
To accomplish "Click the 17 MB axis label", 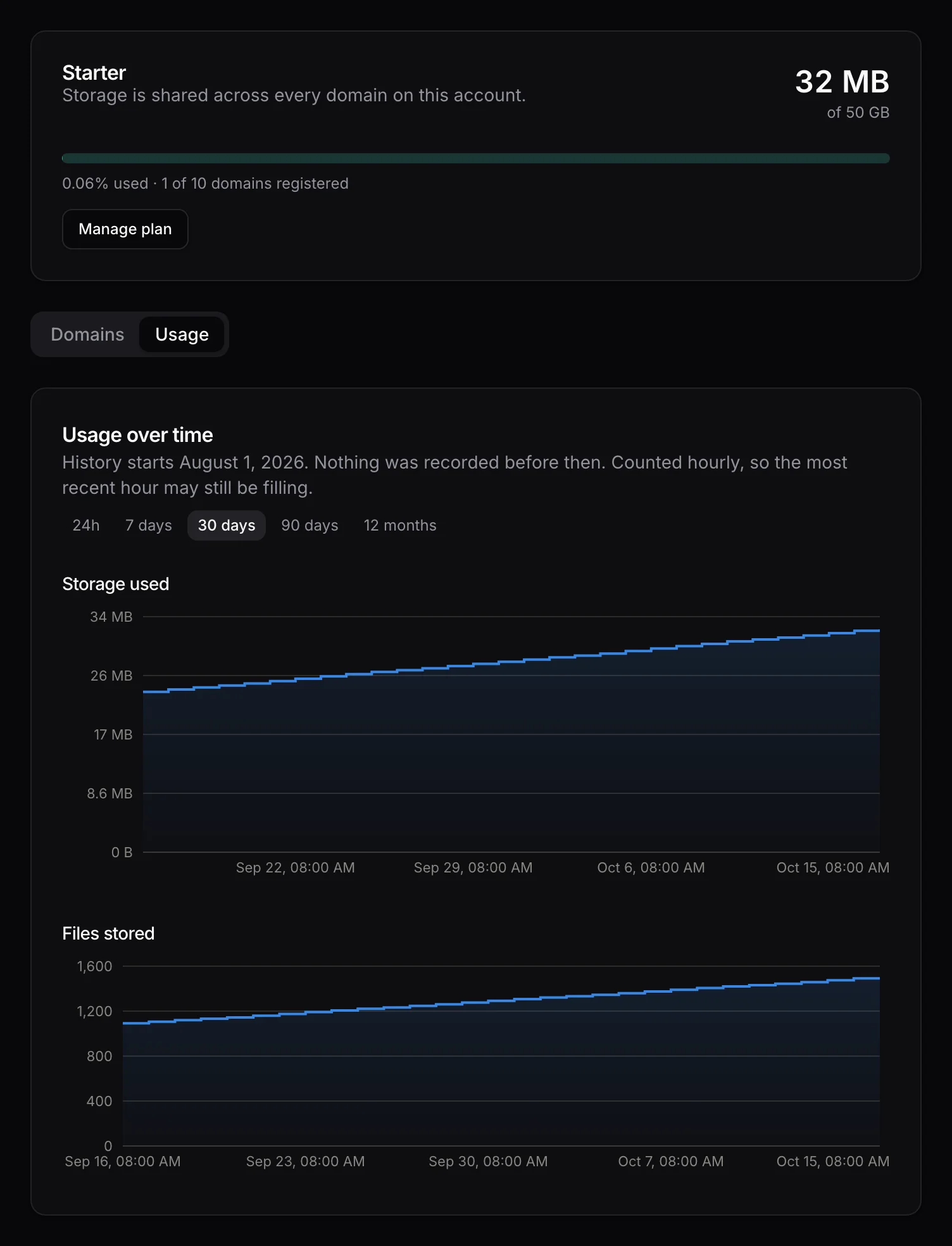I will tap(113, 734).
